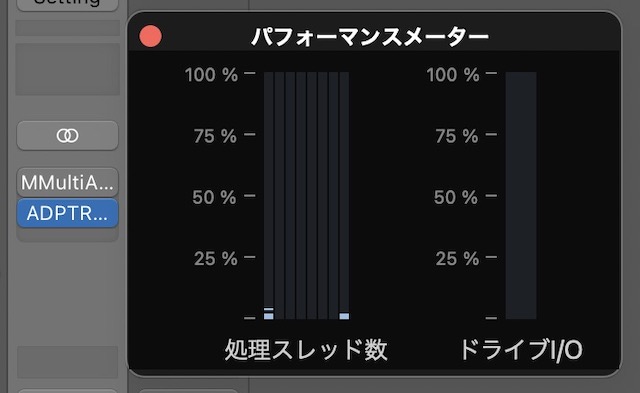The width and height of the screenshot is (640, 393).
Task: Click the stereo linked-circles format button
Action: (67, 135)
